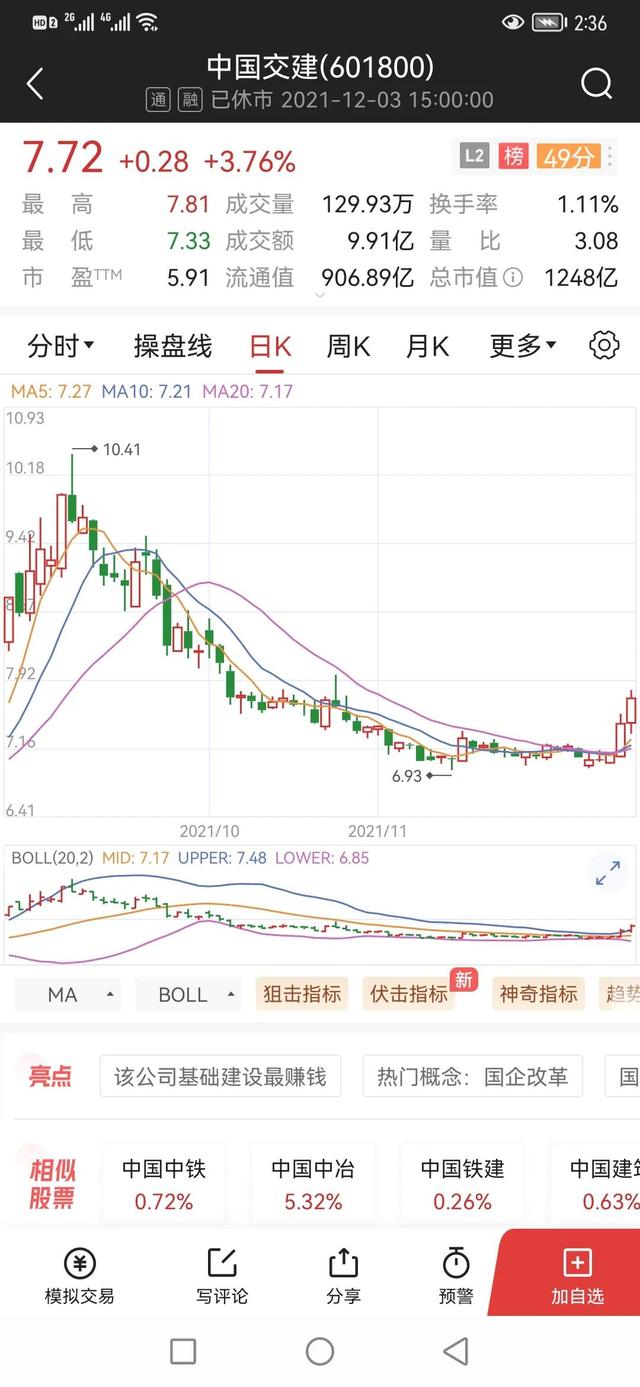Open the 49分 score badge
640x1387 pixels.
click(x=569, y=156)
